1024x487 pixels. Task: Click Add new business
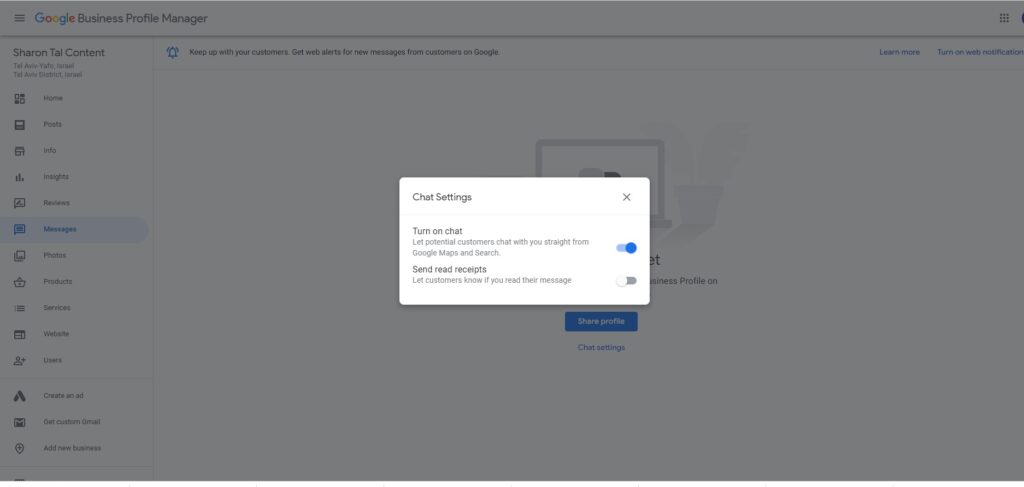point(72,448)
